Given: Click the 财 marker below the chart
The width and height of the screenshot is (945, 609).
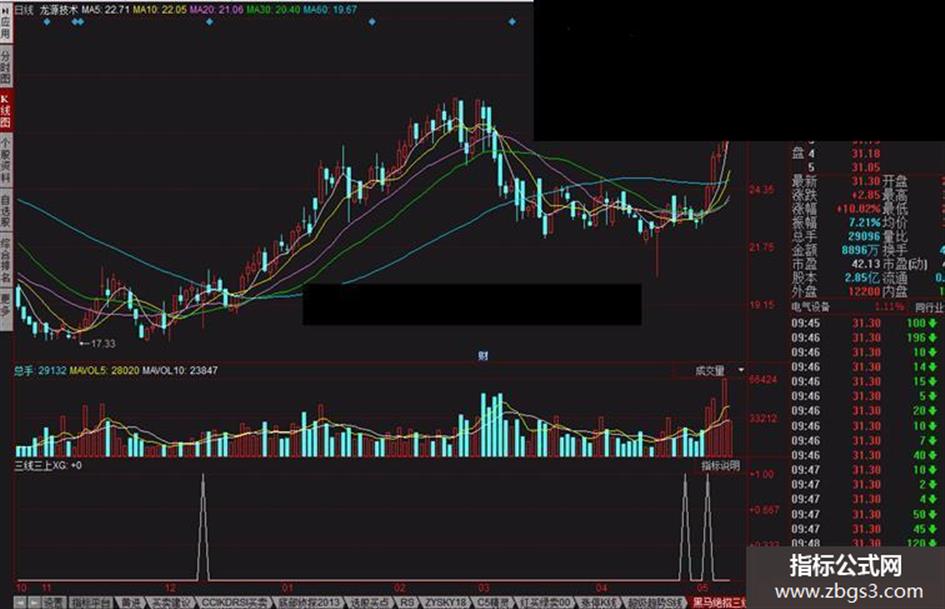Looking at the screenshot, I should coord(483,356).
